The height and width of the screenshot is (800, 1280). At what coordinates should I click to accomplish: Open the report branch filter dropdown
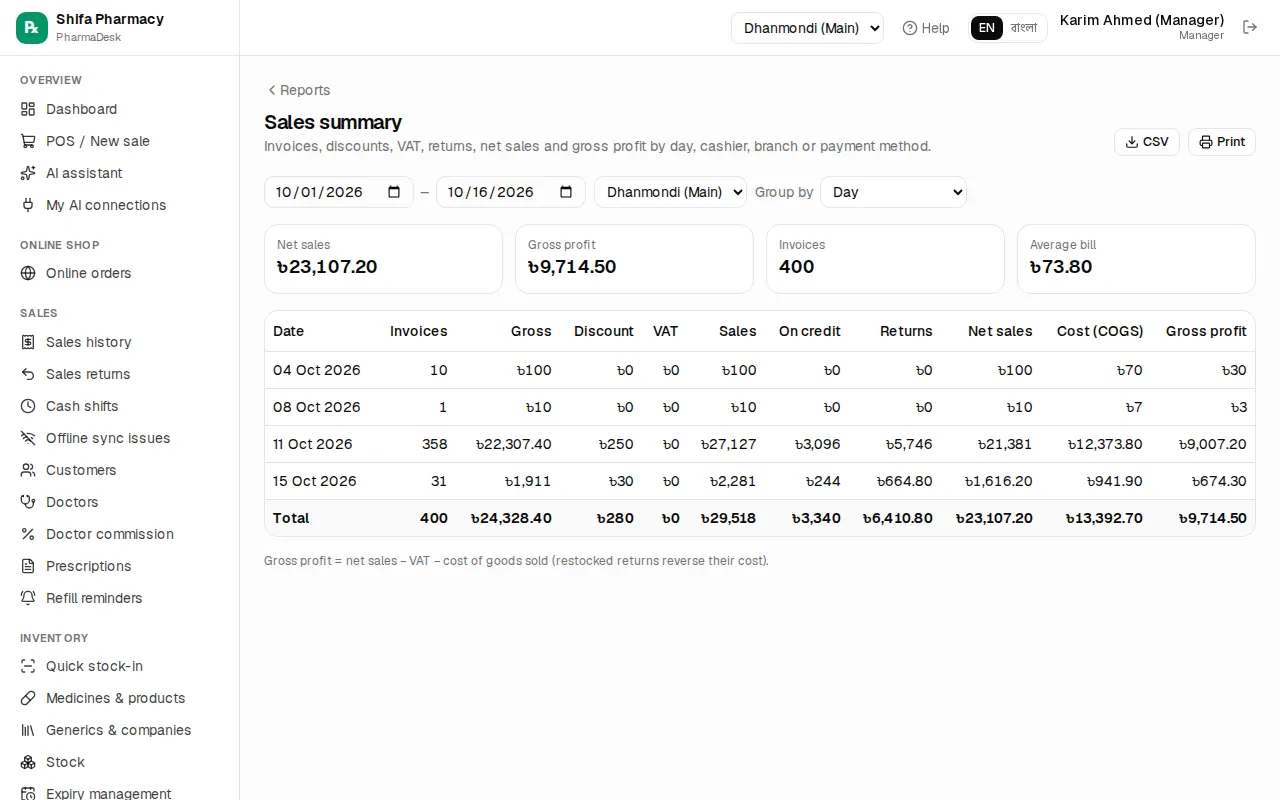pos(670,192)
